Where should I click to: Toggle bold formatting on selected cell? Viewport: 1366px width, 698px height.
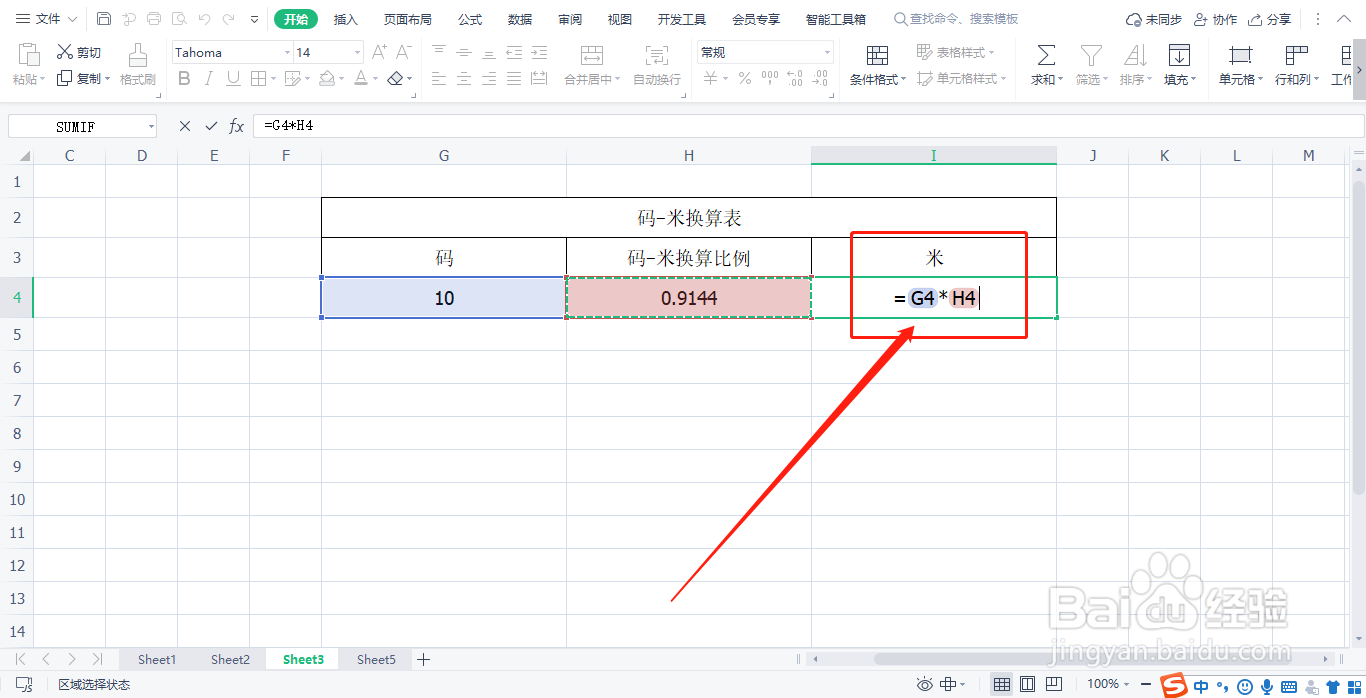click(184, 77)
